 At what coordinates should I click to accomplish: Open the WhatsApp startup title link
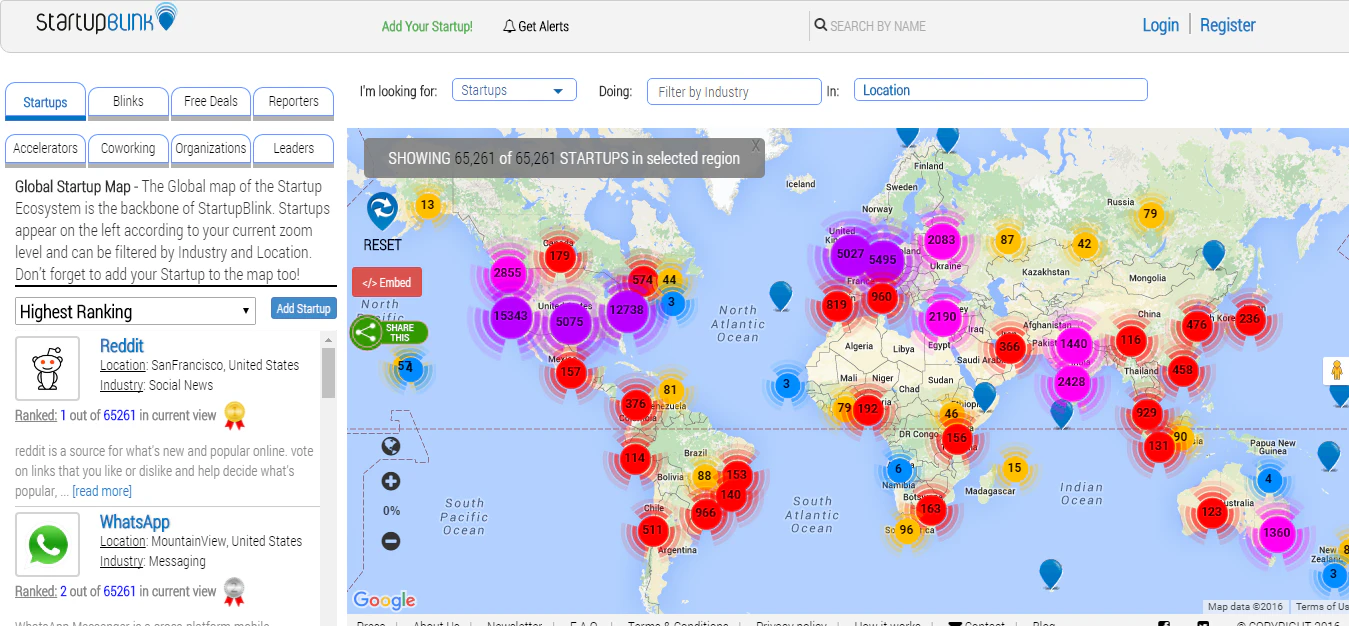[x=135, y=522]
